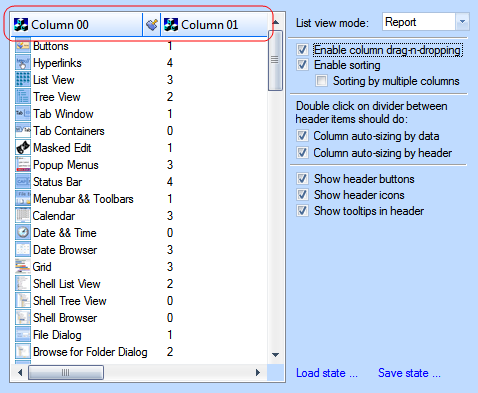478x393 pixels.
Task: Click the Tree View row icon
Action: pos(23,97)
